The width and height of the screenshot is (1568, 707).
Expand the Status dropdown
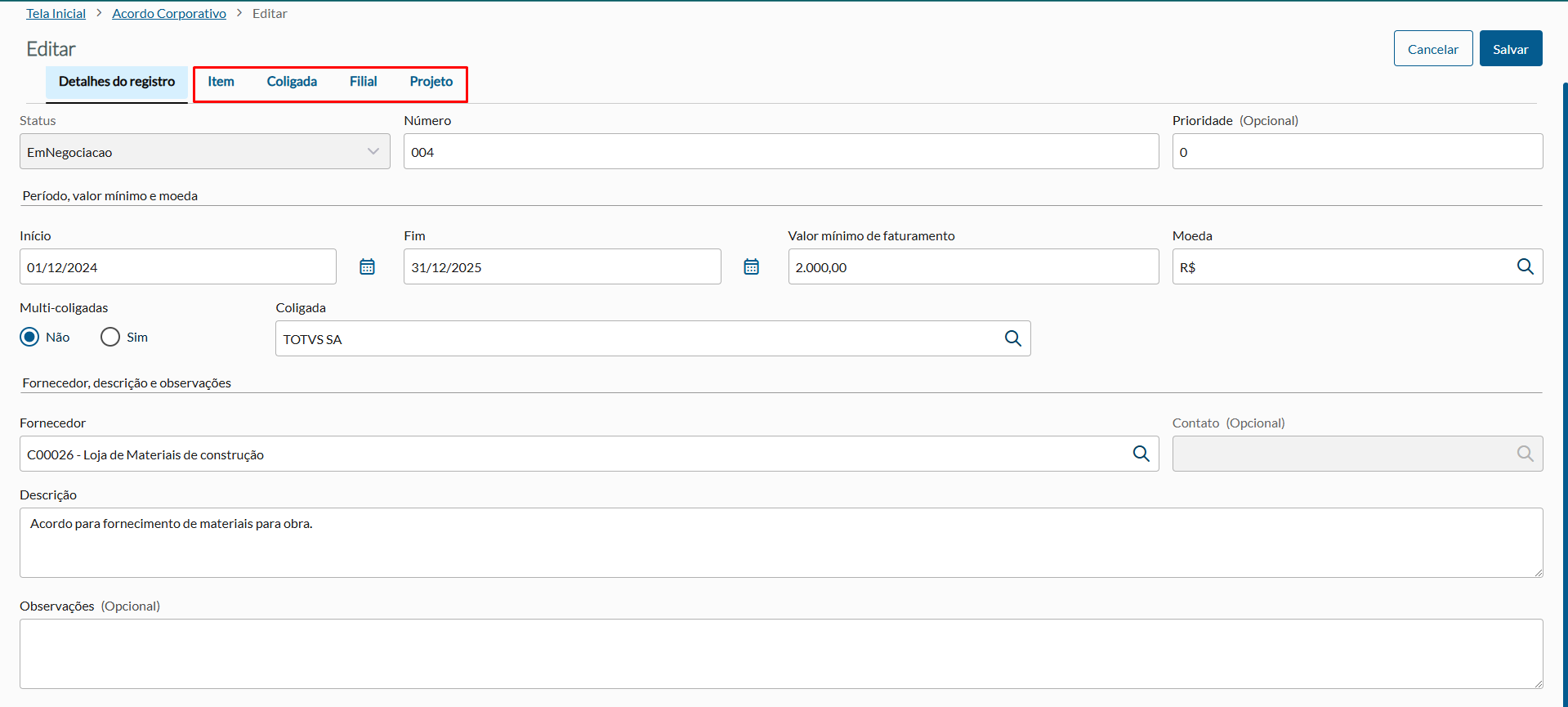tap(205, 151)
